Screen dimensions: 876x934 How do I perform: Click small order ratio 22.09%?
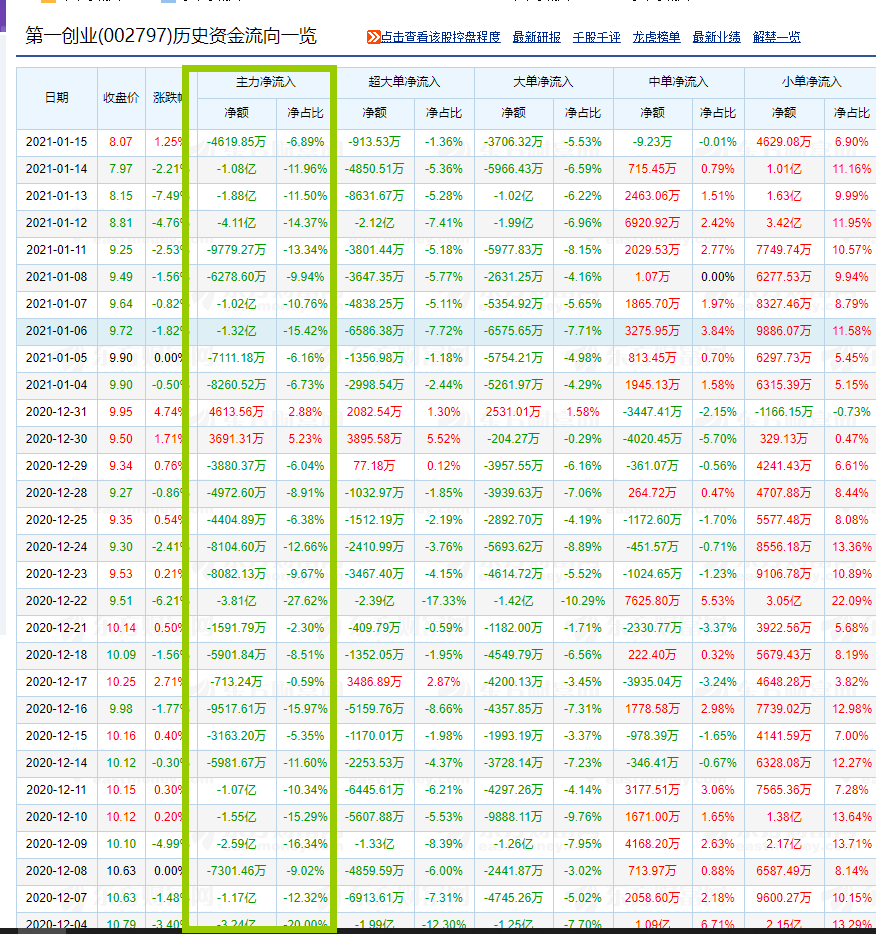coord(852,601)
